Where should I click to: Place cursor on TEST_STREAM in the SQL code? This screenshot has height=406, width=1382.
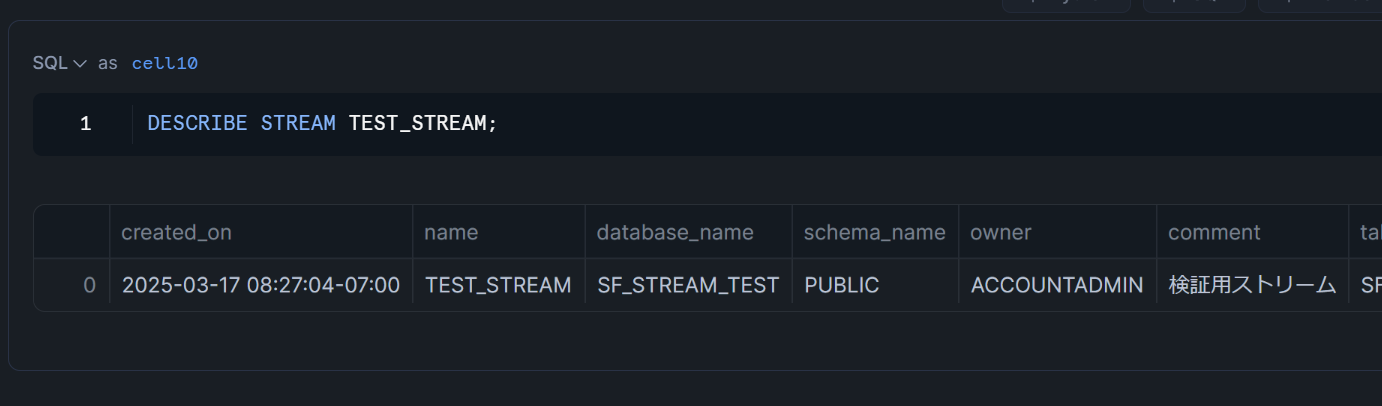point(416,124)
